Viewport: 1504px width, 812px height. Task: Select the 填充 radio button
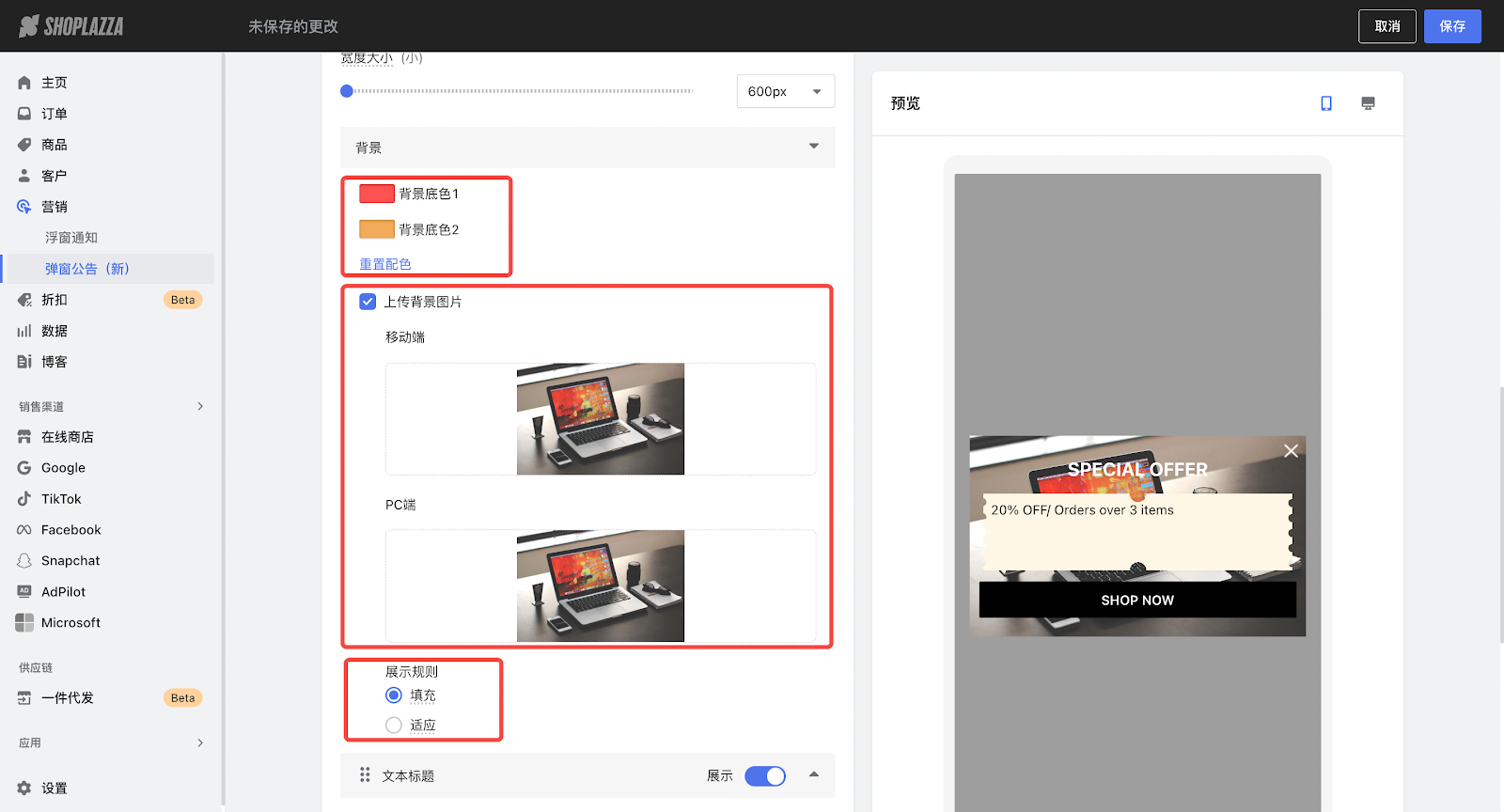[394, 695]
